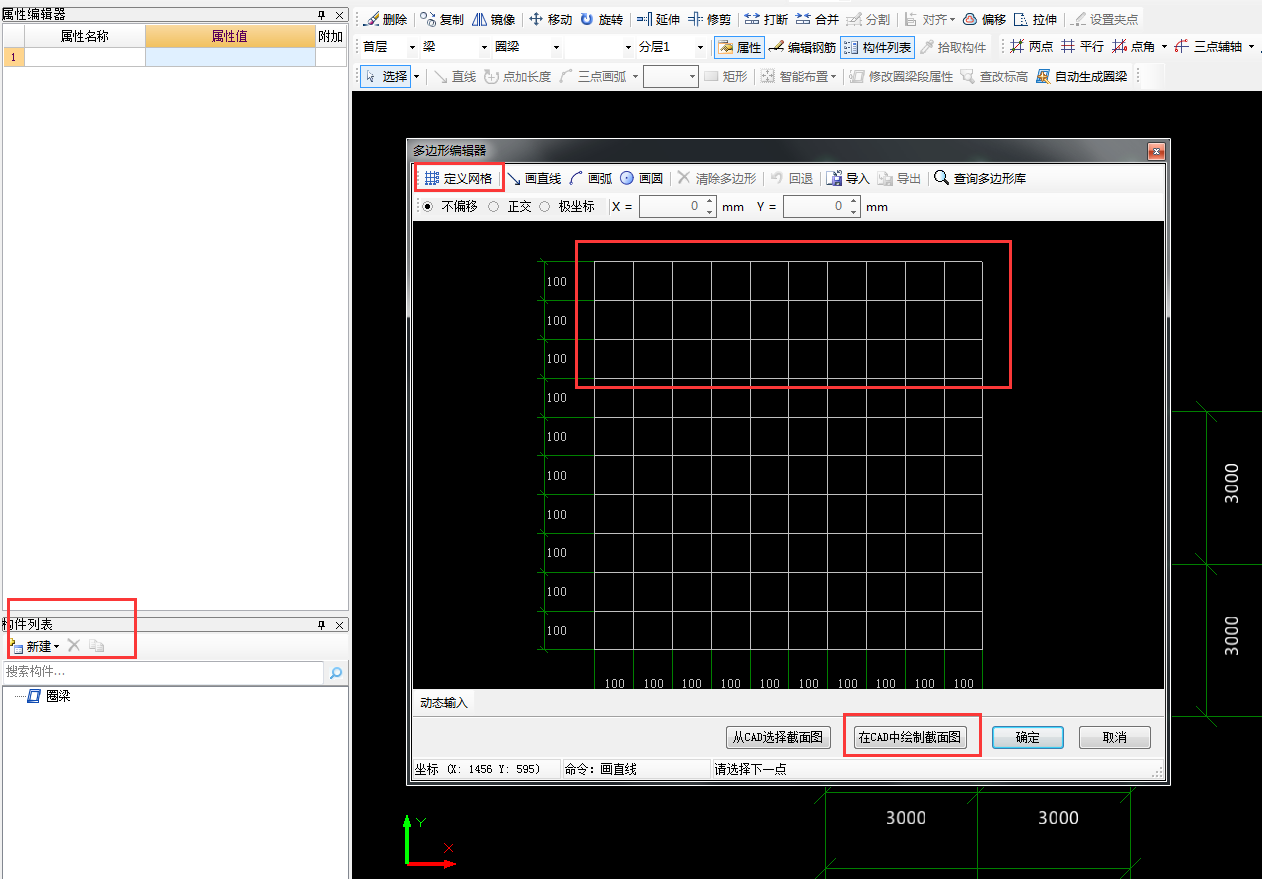Click 导入 import in polygon editor

coord(848,178)
